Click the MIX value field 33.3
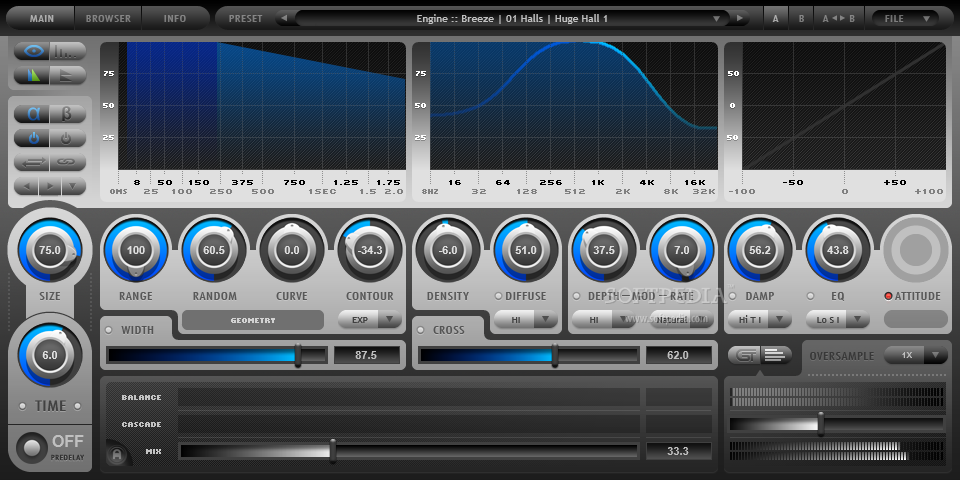 (678, 451)
